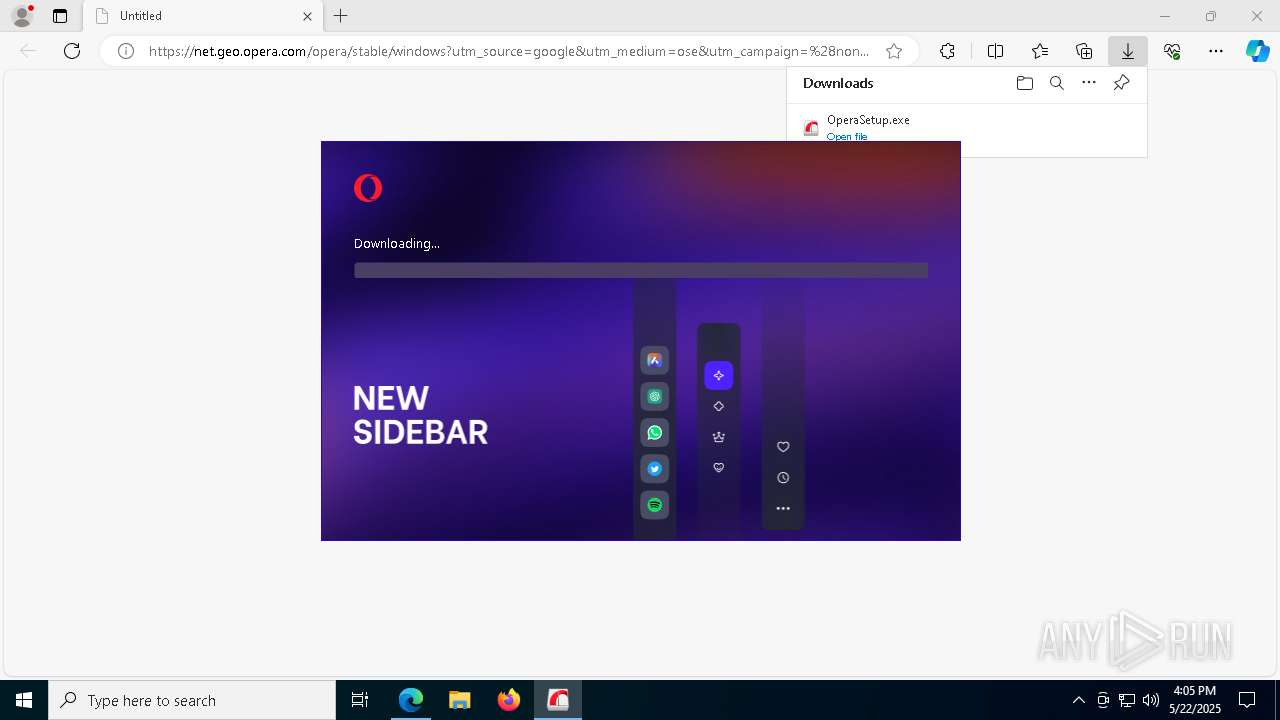Click the Edge profile avatar icon

point(22,16)
